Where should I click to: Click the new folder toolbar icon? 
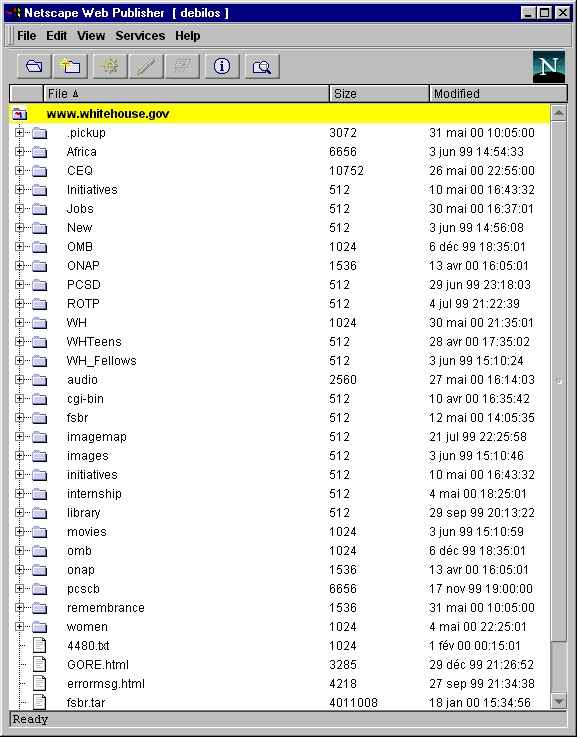(70, 66)
